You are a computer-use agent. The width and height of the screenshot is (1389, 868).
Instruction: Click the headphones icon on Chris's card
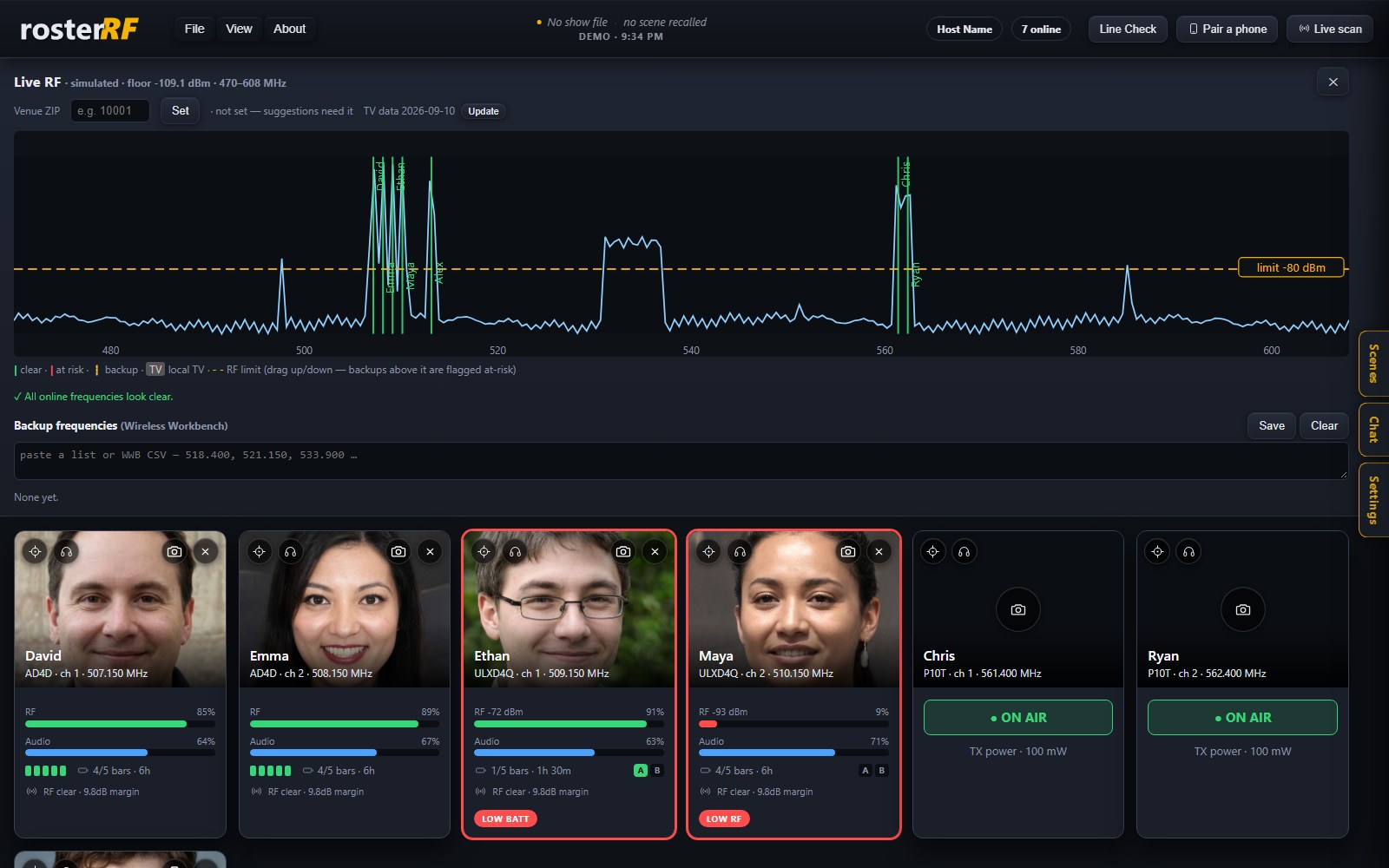[964, 551]
